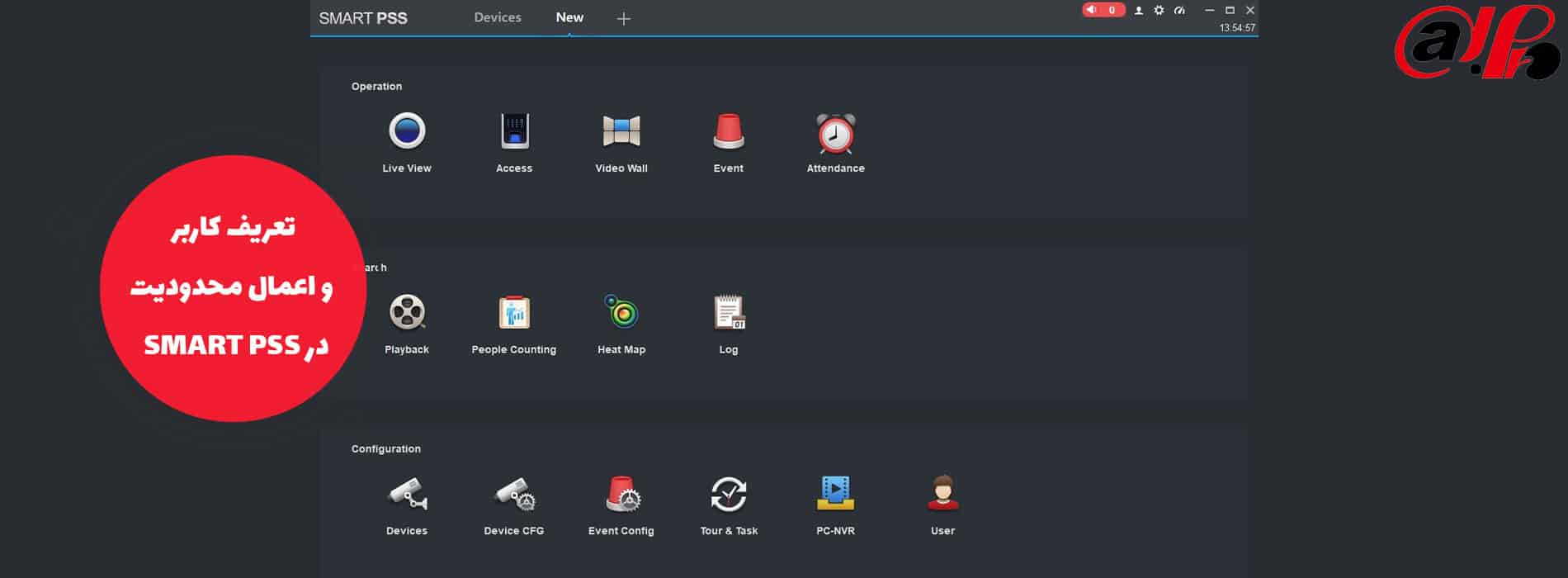Screen dimensions: 1568x578
Task: Click the Configuration section heading
Action: point(386,449)
